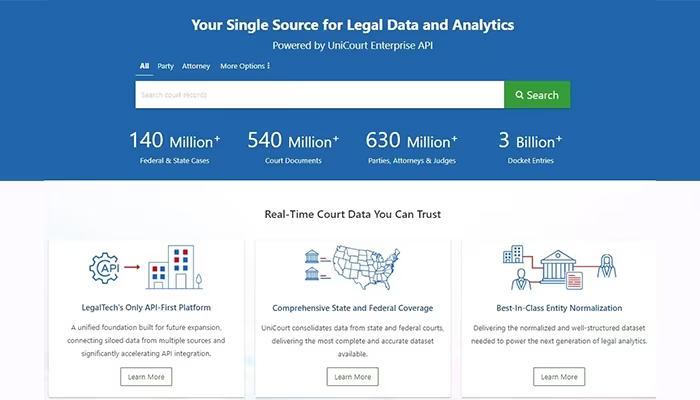Click the judge figure icon in Entity Normalization
This screenshot has height=400, width=700.
click(607, 265)
